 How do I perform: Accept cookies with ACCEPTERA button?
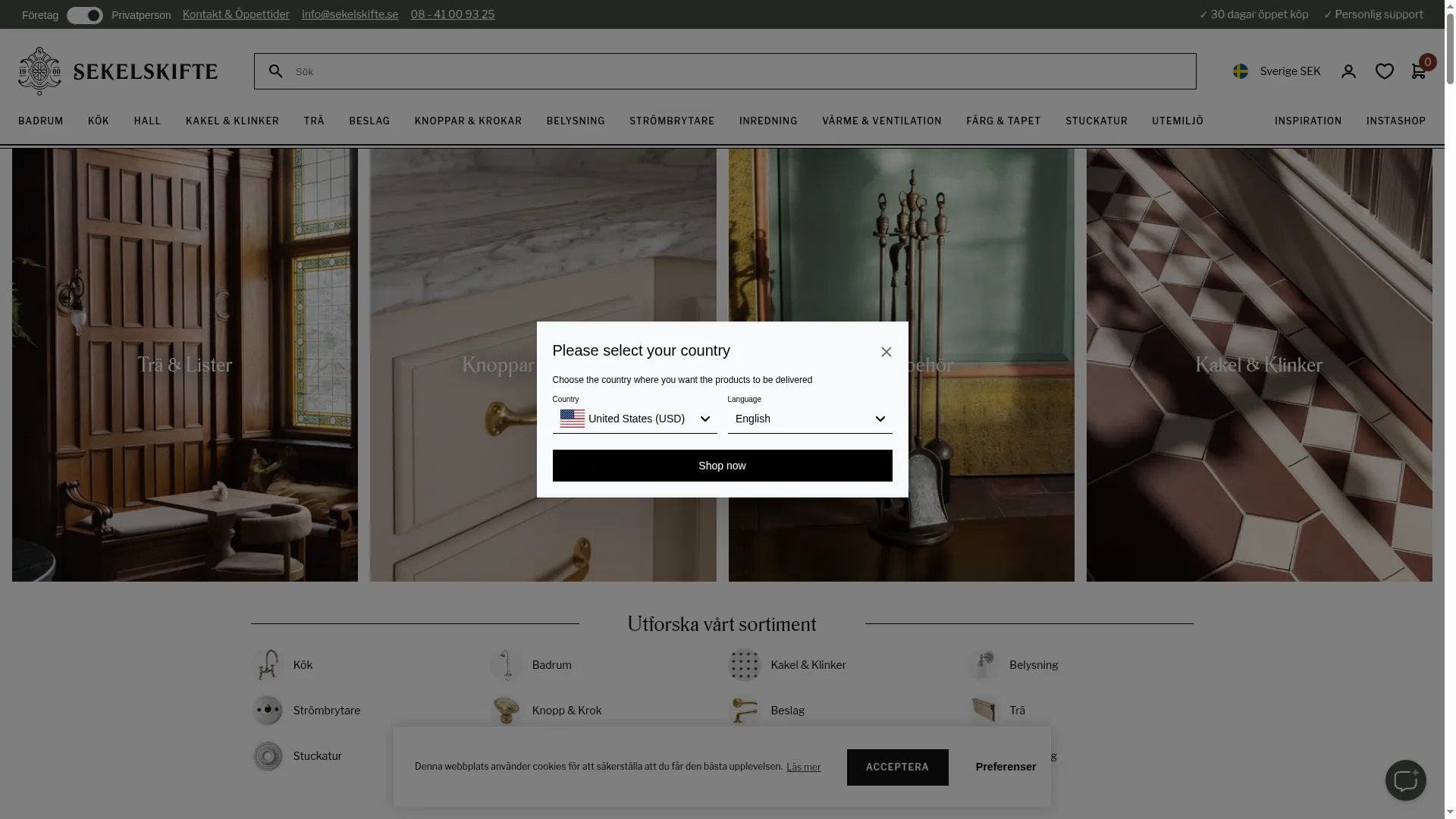[x=897, y=767]
